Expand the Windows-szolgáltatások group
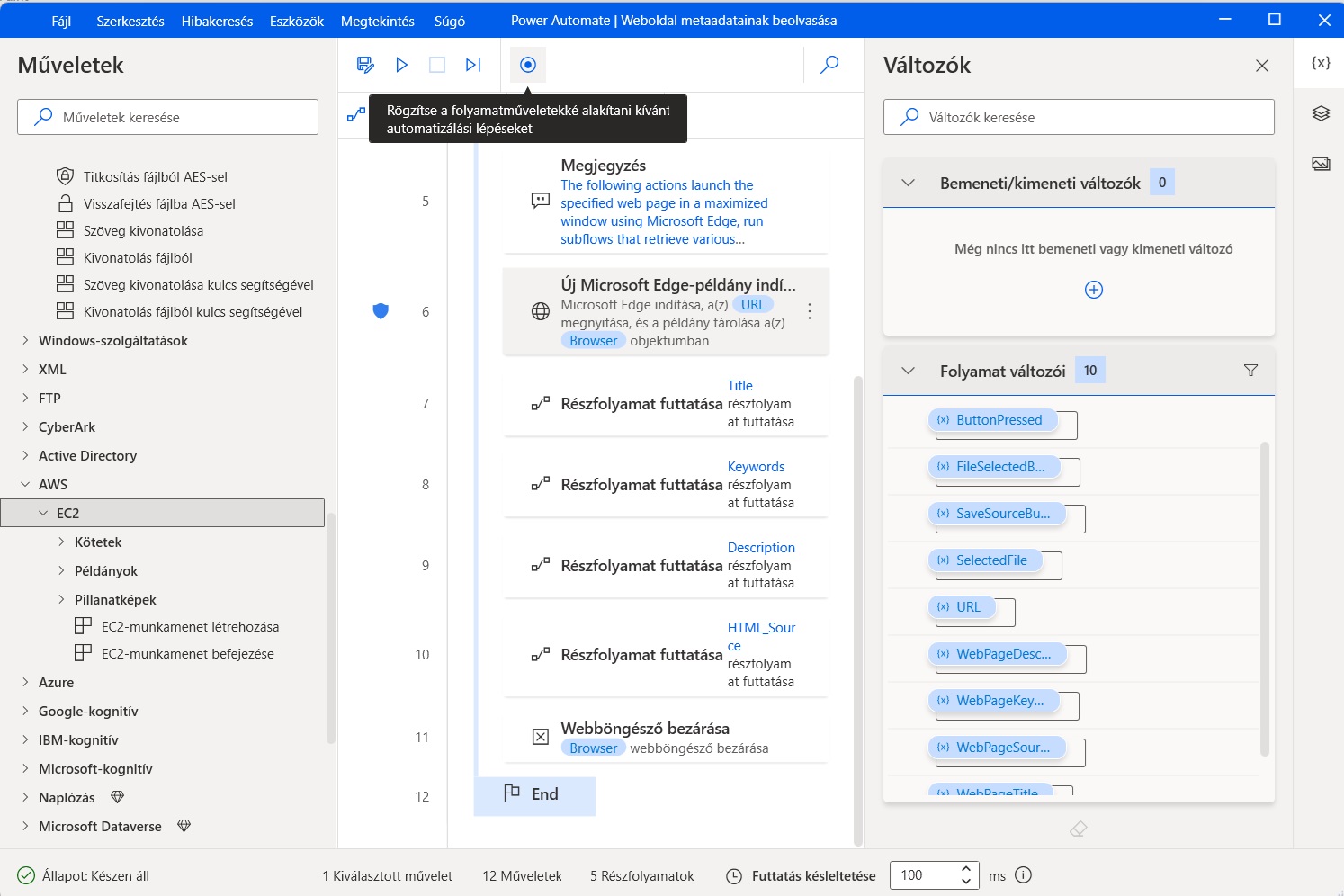This screenshot has height=896, width=1344. 25,340
